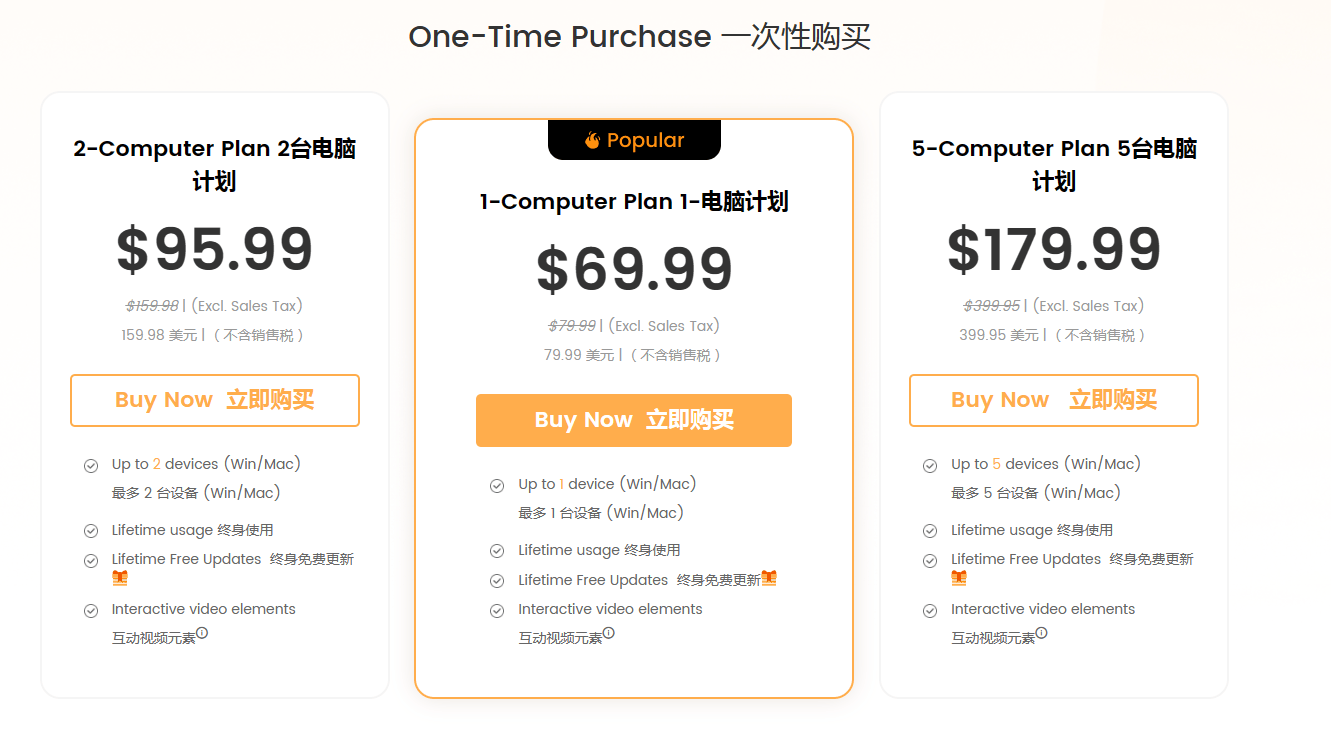Click the flame icon on Popular badge
Screen dimensions: 1331x729
[x=592, y=141]
